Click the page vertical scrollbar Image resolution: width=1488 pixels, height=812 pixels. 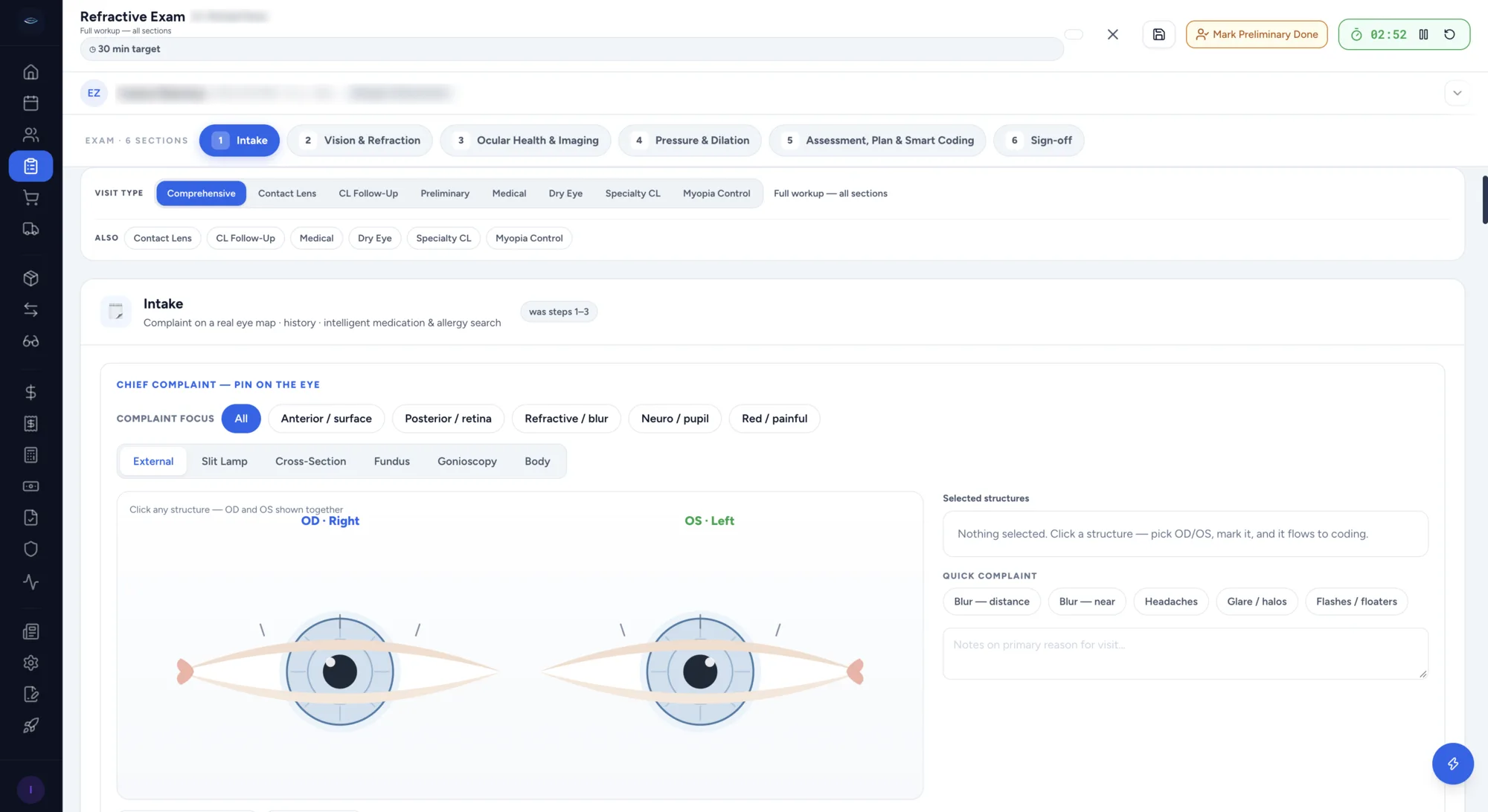point(1484,199)
